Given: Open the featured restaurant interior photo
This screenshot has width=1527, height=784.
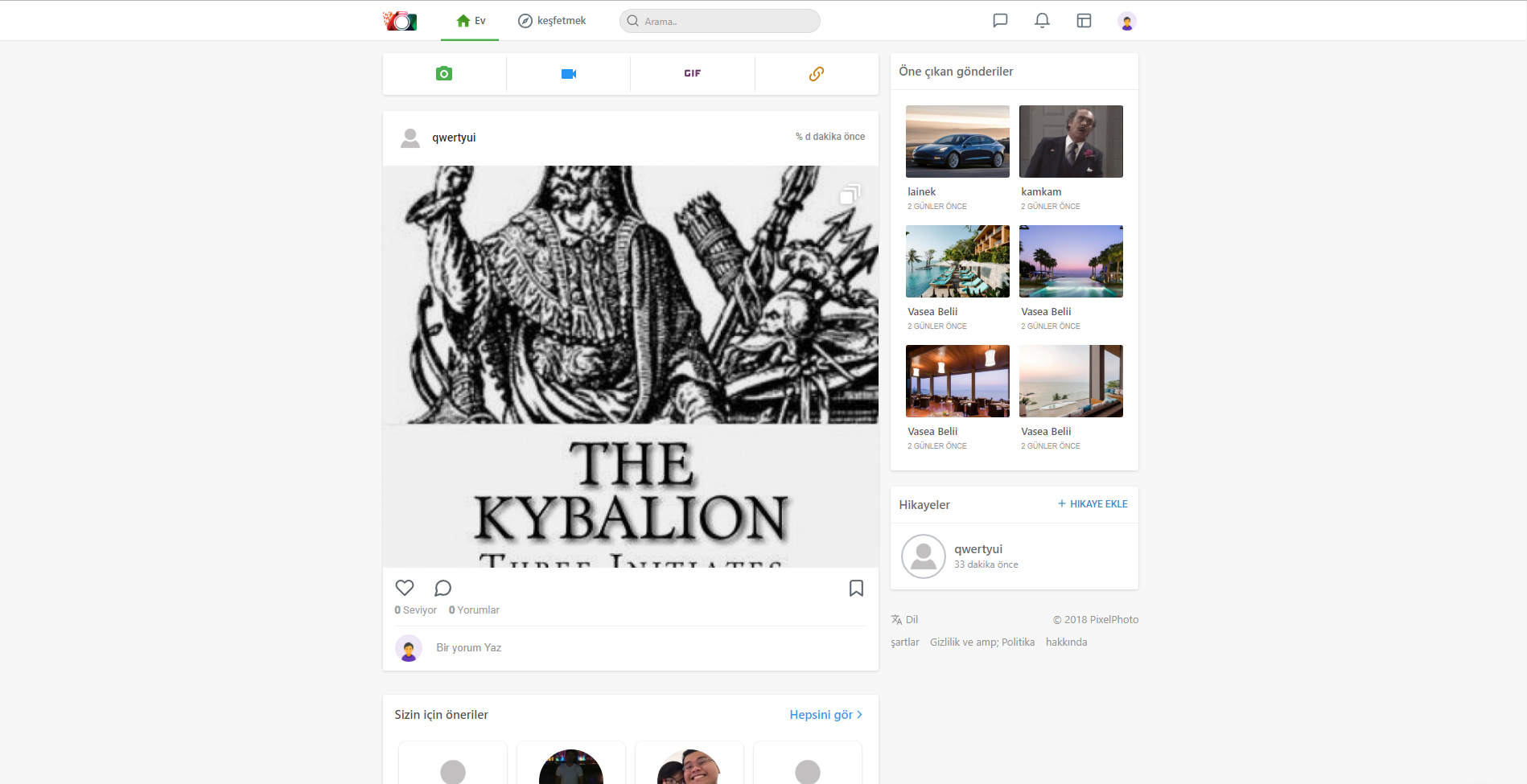Looking at the screenshot, I should click(x=957, y=381).
